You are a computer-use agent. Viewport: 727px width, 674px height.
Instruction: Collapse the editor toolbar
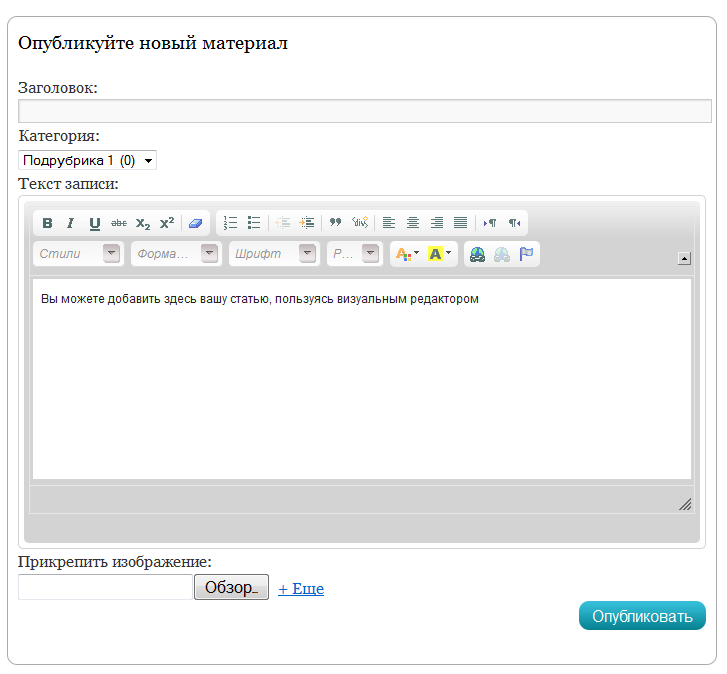coord(684,258)
